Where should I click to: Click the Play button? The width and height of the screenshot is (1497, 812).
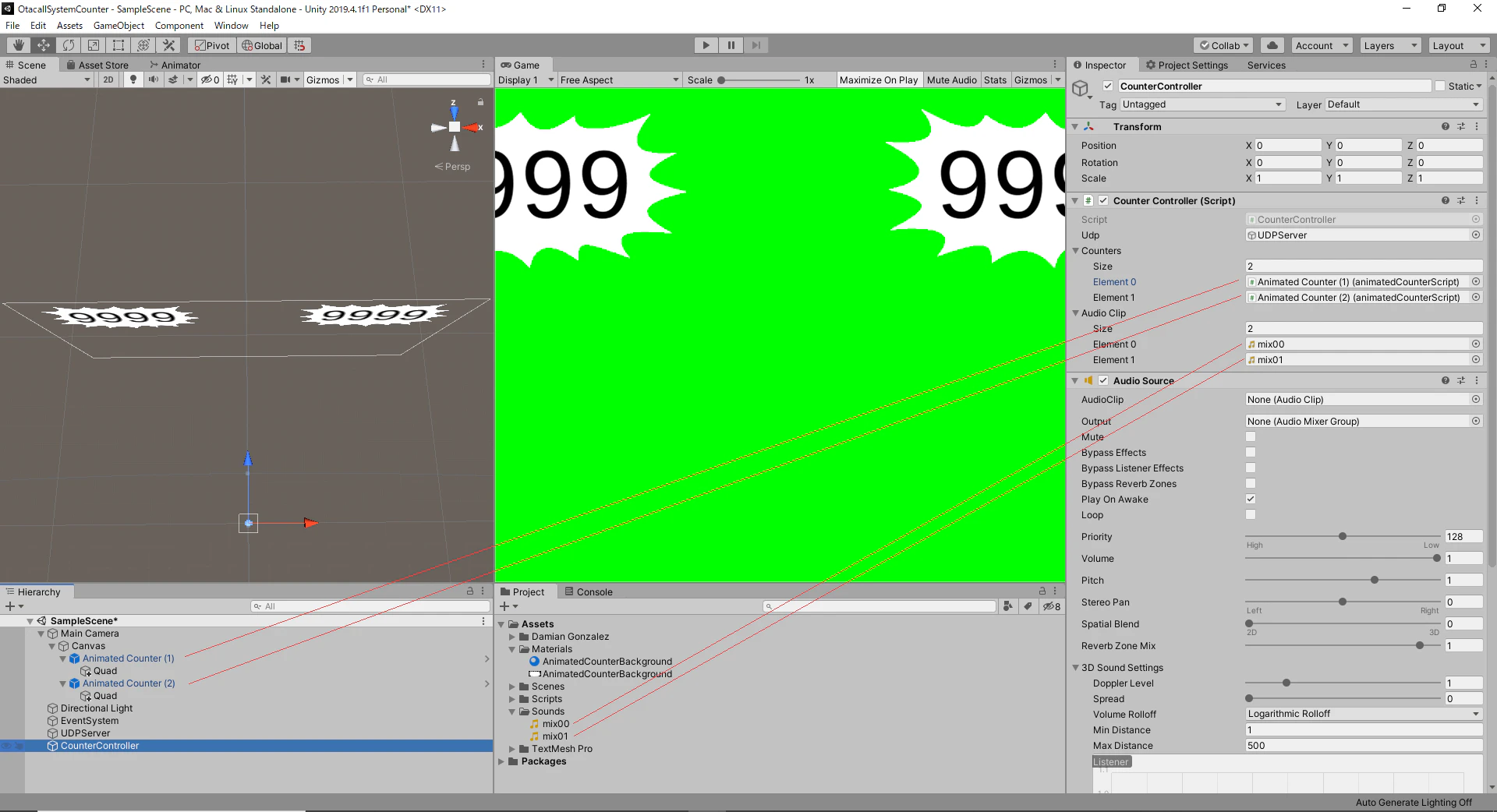click(x=706, y=45)
